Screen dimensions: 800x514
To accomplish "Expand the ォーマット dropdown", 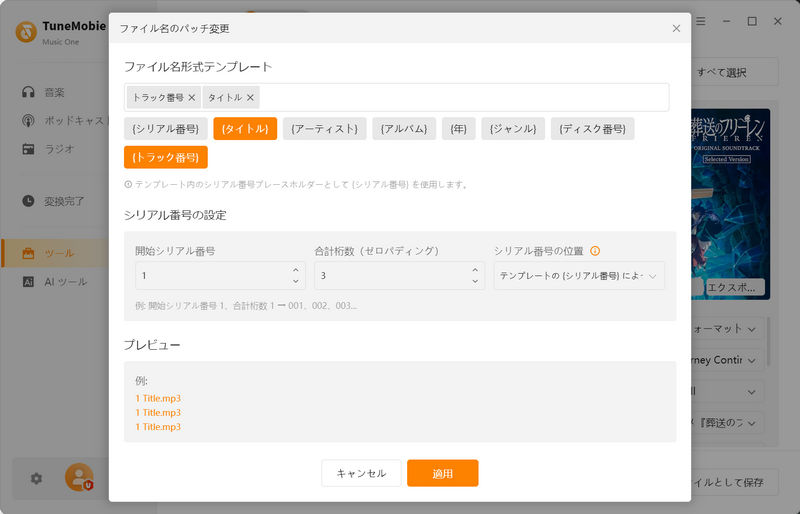I will [x=727, y=329].
